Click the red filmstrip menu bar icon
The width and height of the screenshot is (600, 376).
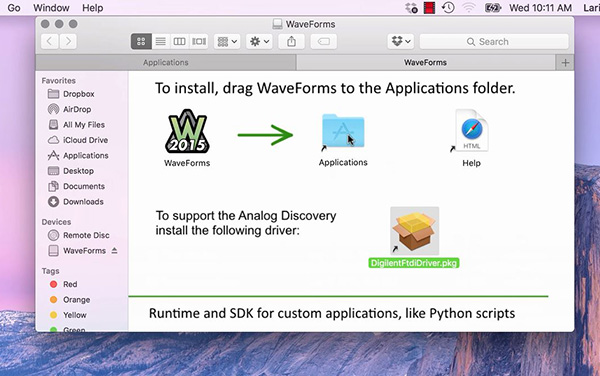[x=429, y=8]
